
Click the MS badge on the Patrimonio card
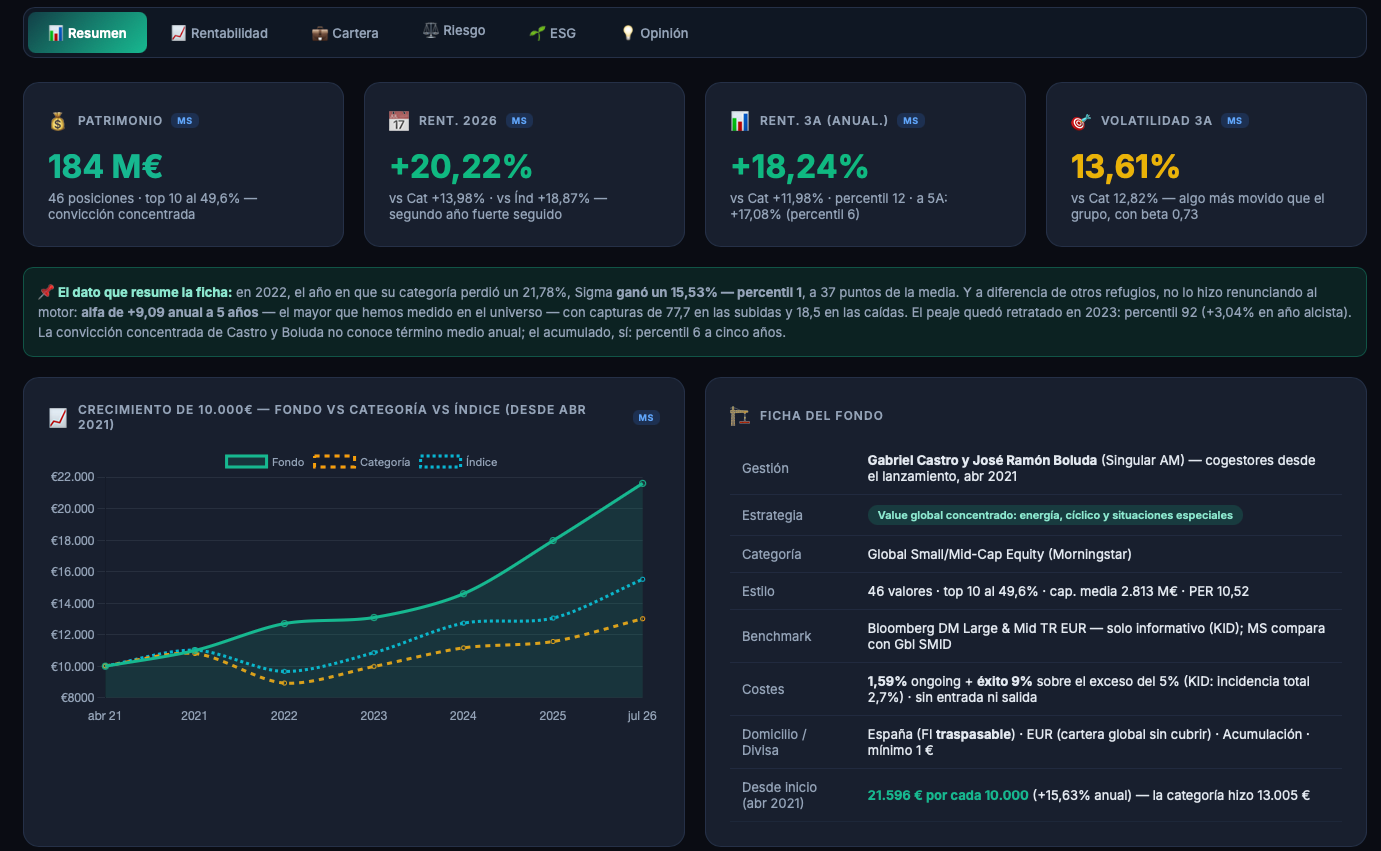[x=184, y=121]
